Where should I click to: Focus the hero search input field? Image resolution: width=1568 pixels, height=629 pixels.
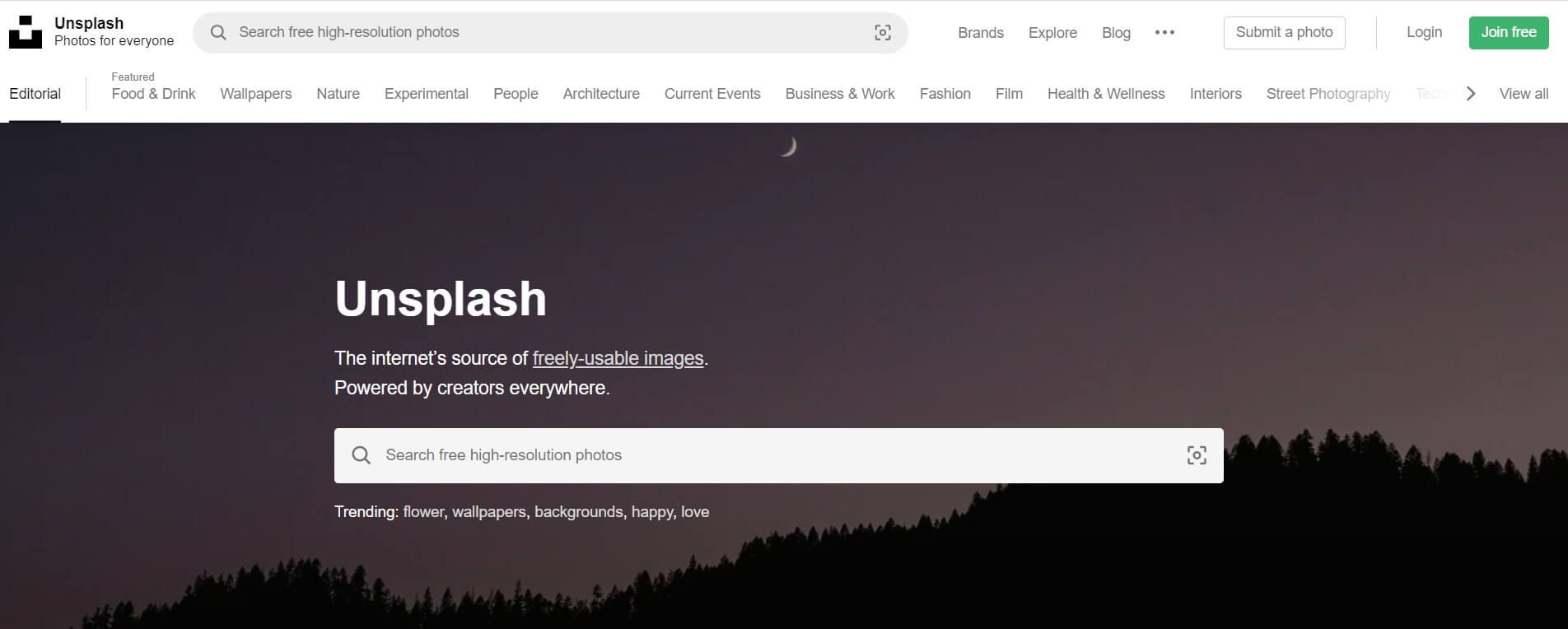coord(774,455)
